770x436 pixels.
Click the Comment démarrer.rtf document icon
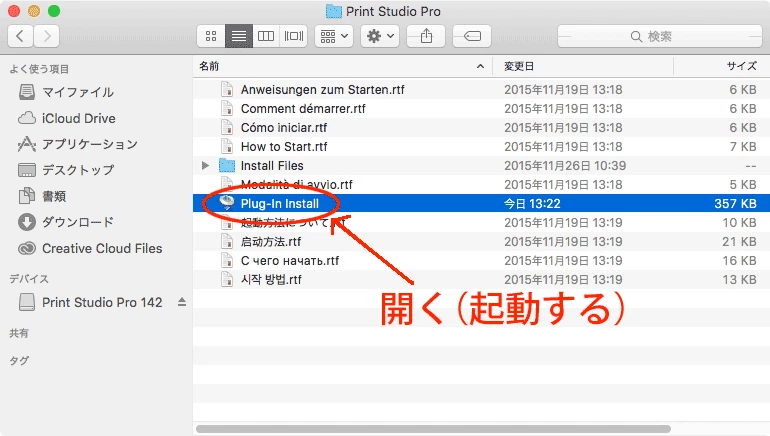coord(227,109)
